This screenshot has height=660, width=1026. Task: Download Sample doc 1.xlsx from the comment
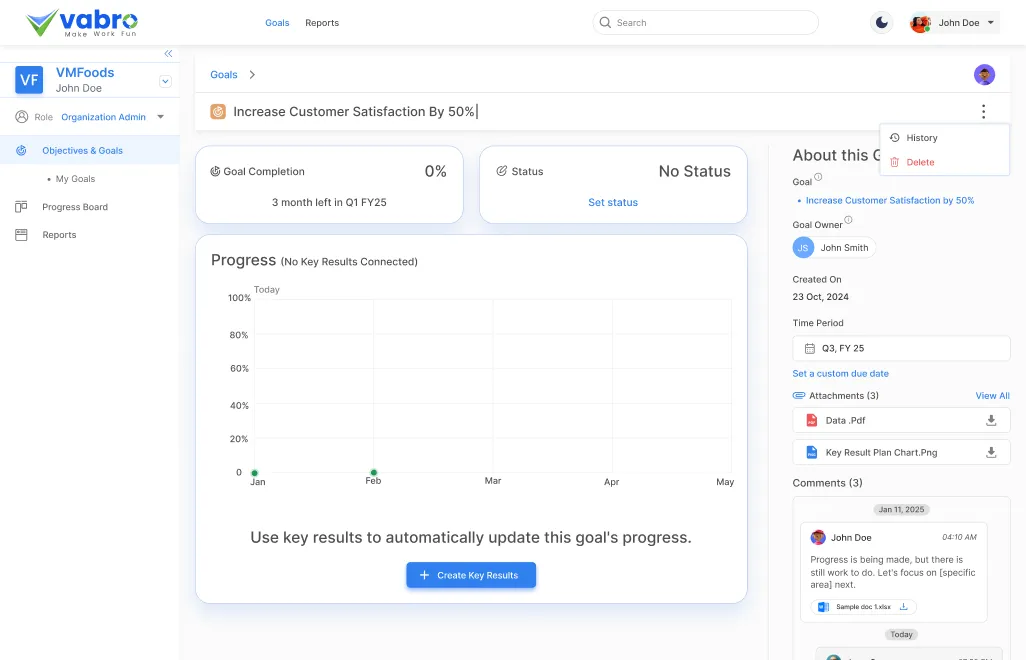(x=904, y=607)
